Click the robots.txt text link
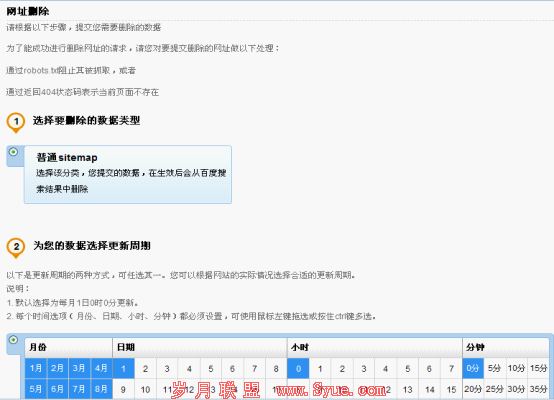Viewport: 554px width, 400px height. tap(41, 70)
